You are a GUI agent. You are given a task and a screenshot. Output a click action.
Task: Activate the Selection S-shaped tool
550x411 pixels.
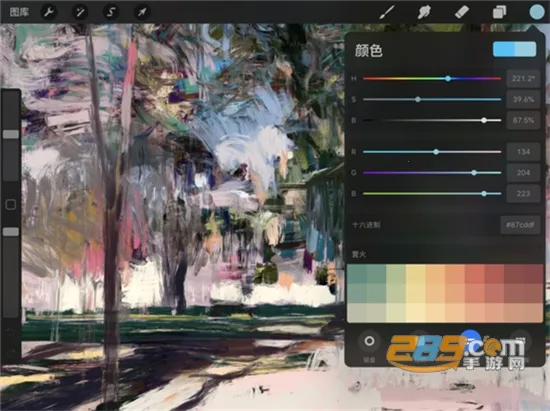pyautogui.click(x=111, y=12)
